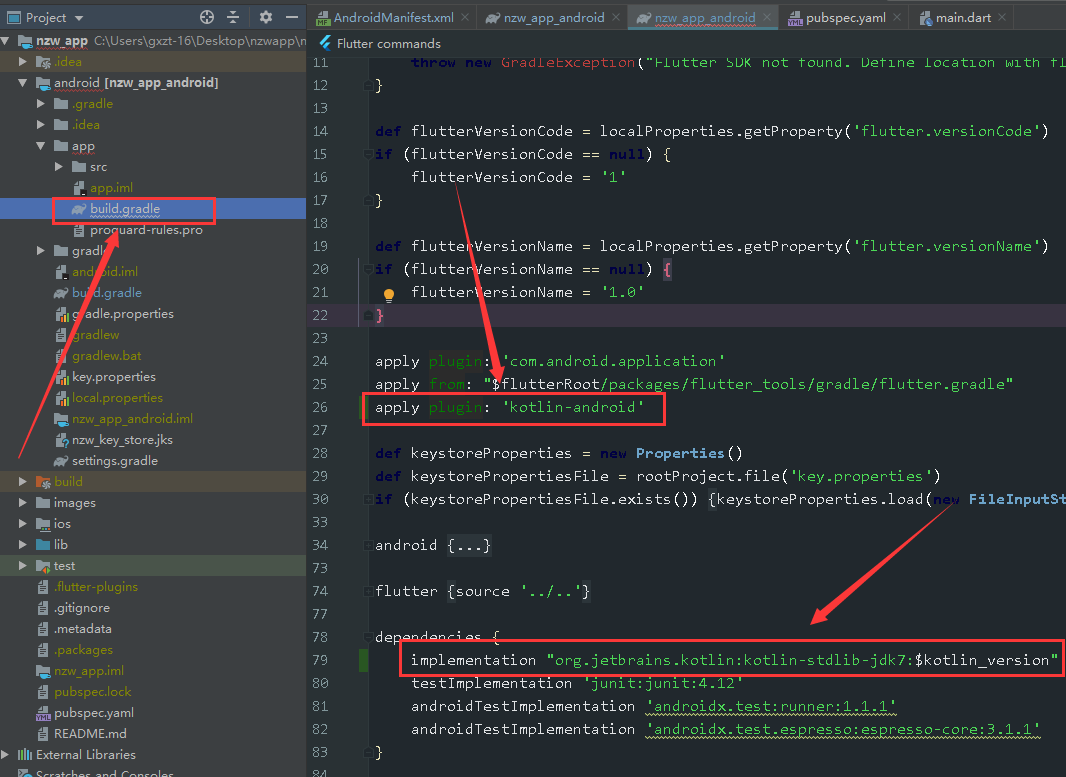Collapse the android module folder
Screen dimensions: 1066x777
(x=23, y=83)
